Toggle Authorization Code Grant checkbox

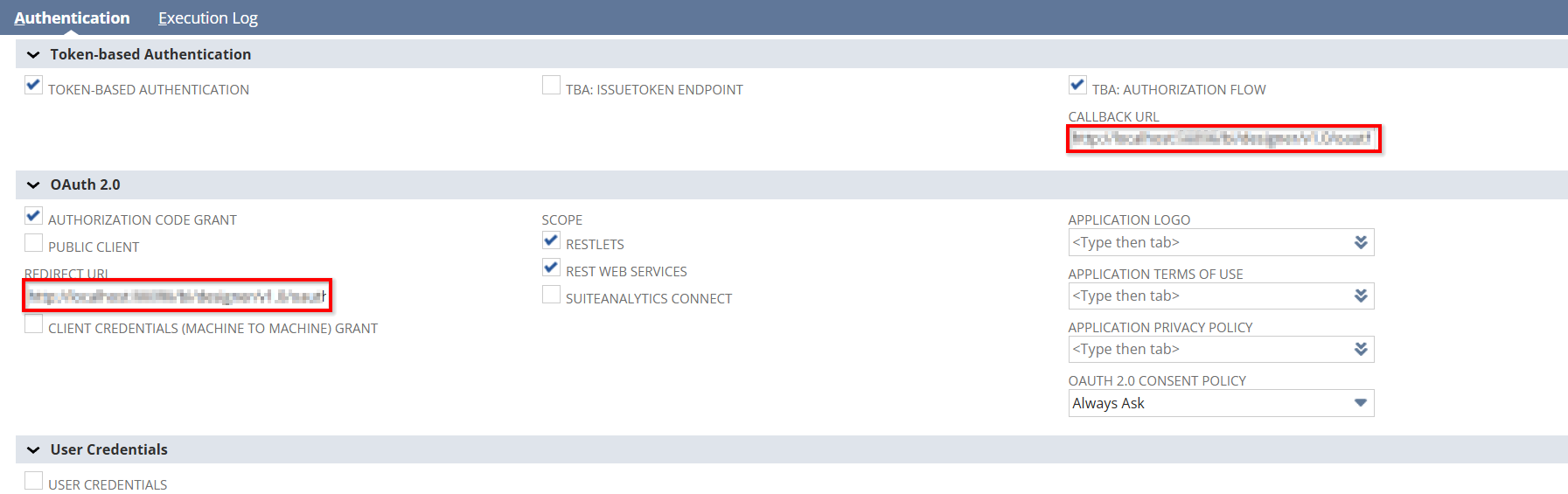pyautogui.click(x=33, y=215)
